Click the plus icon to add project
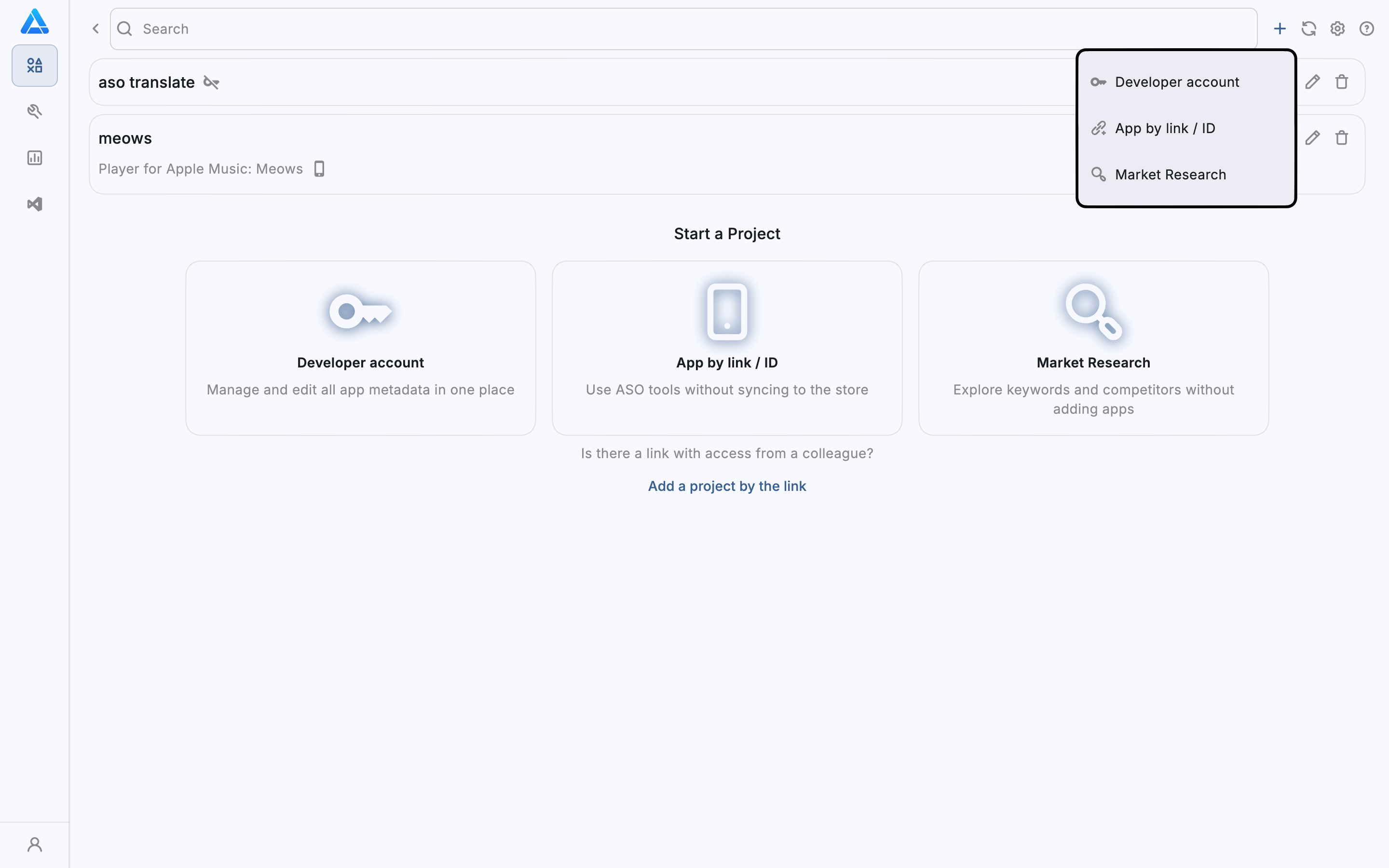 [1280, 29]
